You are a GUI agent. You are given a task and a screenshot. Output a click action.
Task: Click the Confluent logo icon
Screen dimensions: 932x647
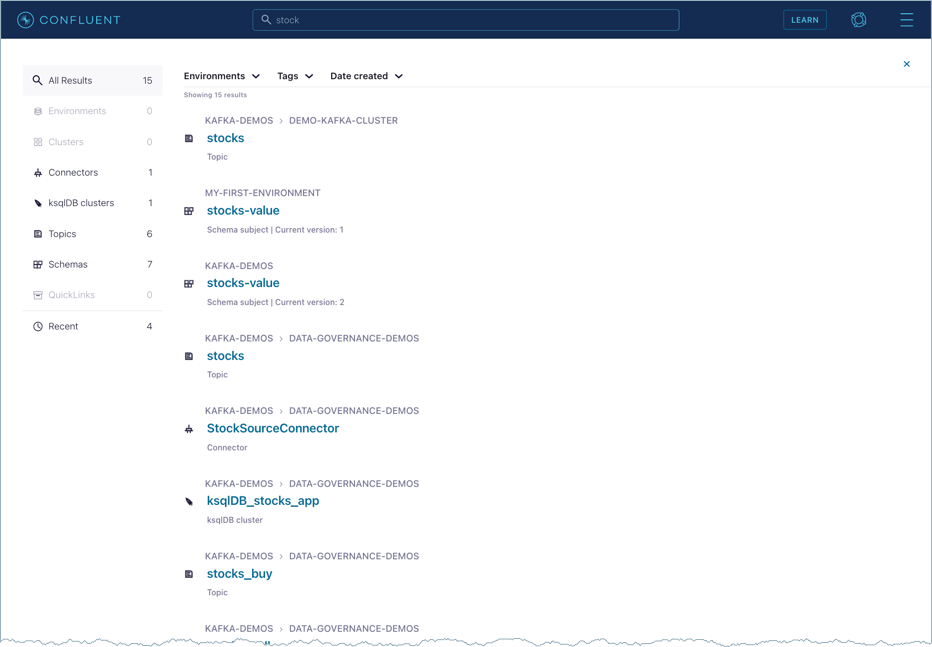click(x=26, y=20)
